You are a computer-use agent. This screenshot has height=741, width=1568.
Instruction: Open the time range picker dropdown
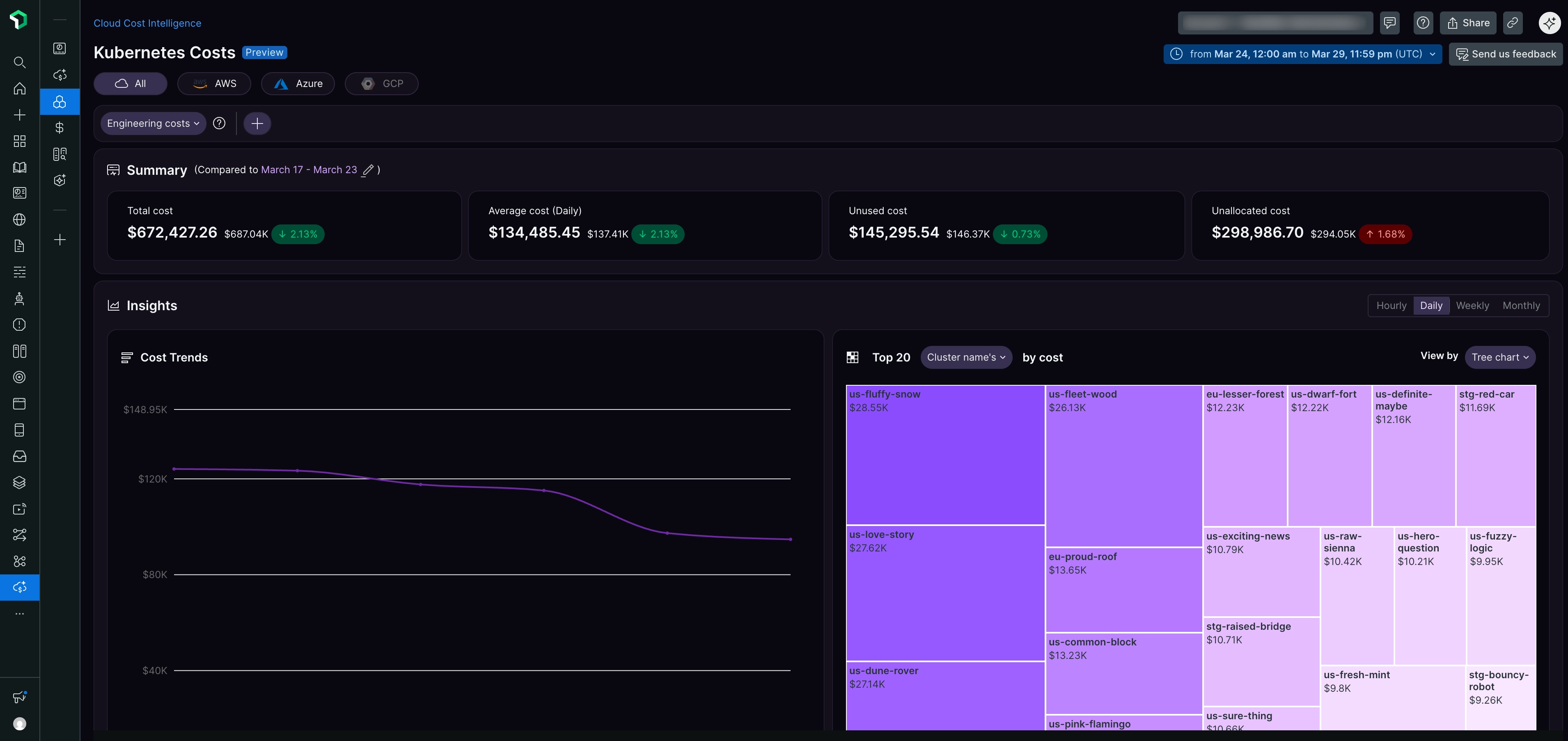point(1302,54)
